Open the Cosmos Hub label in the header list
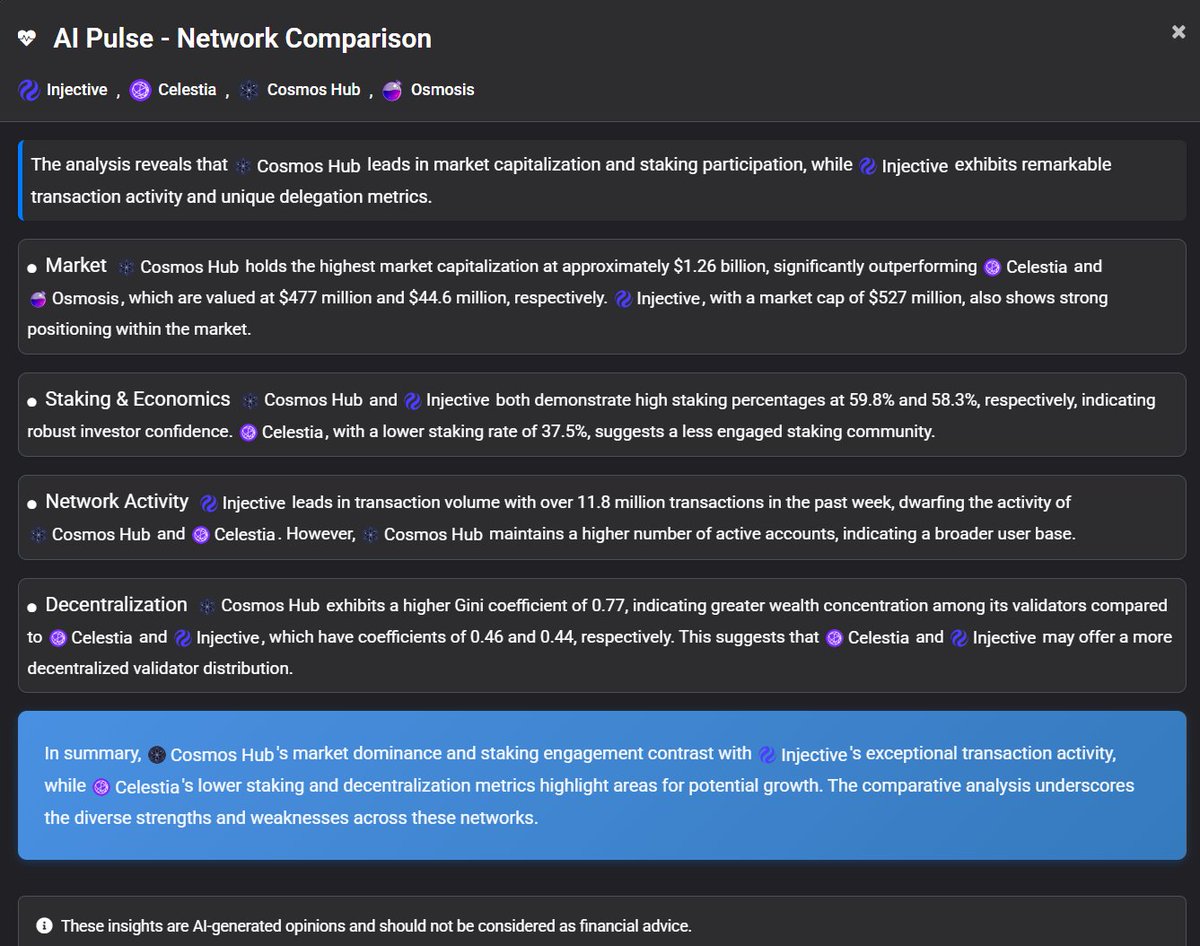The width and height of the screenshot is (1200, 946). 313,90
